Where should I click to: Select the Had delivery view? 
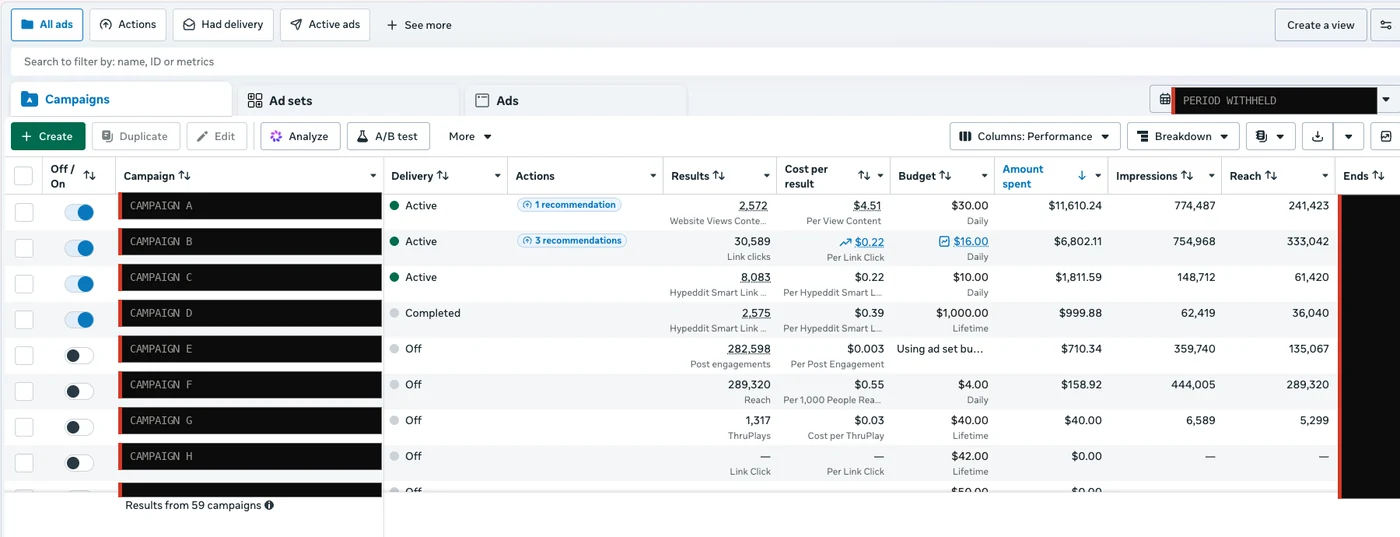click(223, 25)
